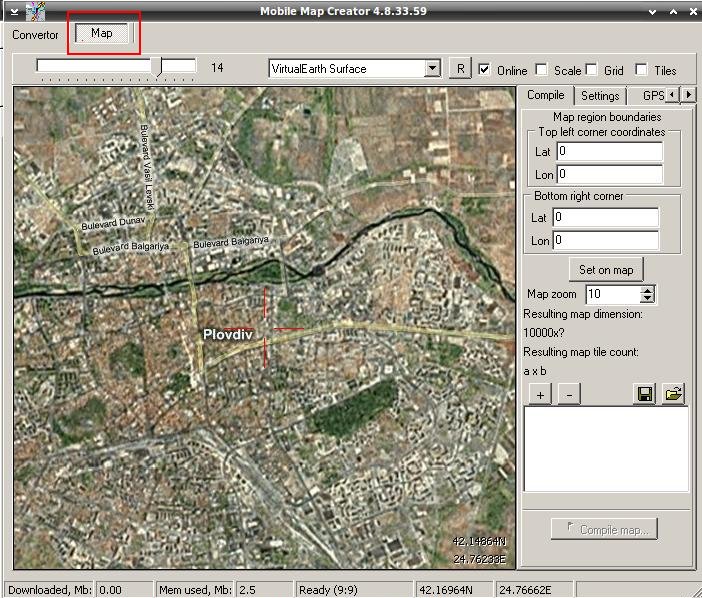Click the save region list floppy icon
The width and height of the screenshot is (702, 598).
pyautogui.click(x=645, y=394)
